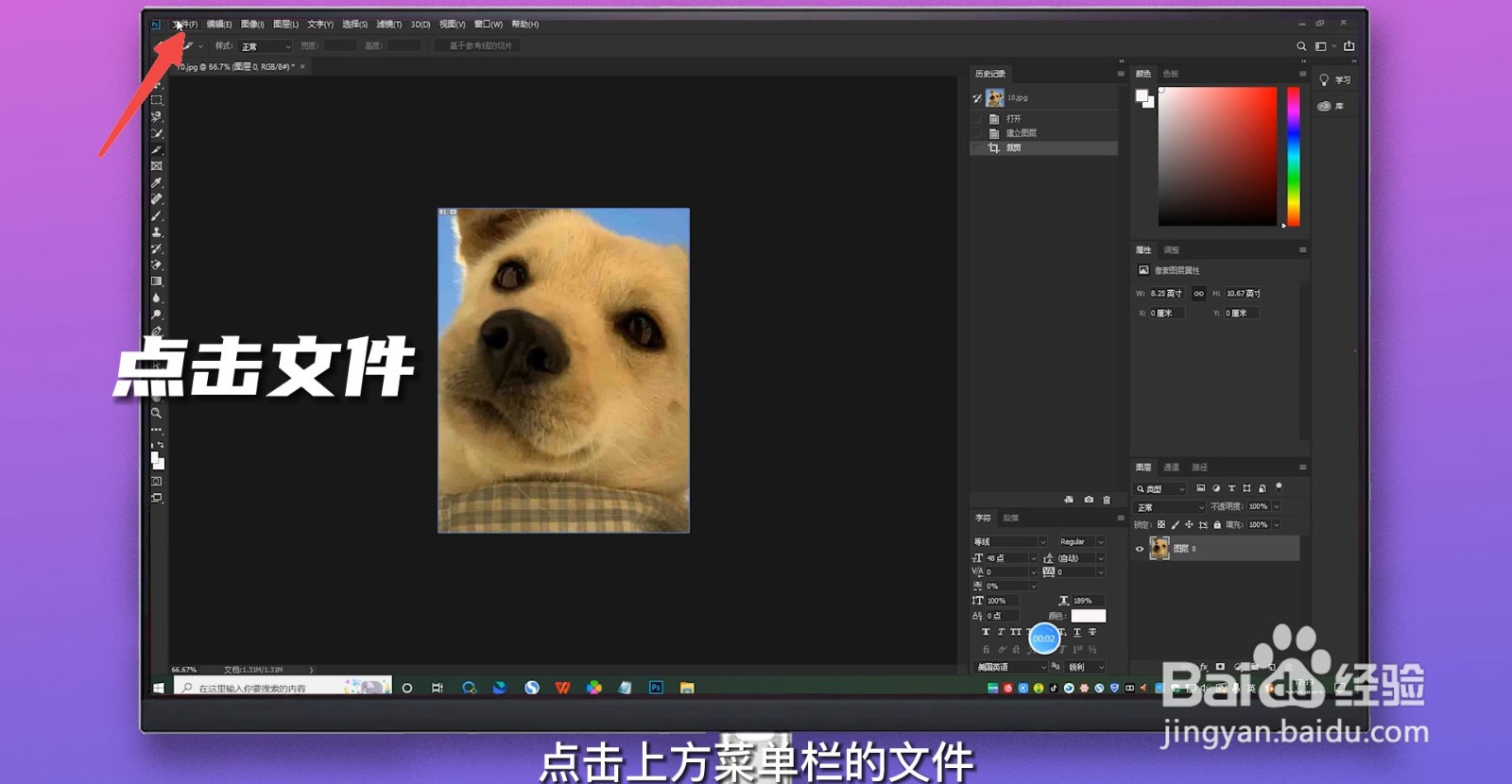
Task: Open the 文件(F) menu
Action: pos(185,25)
